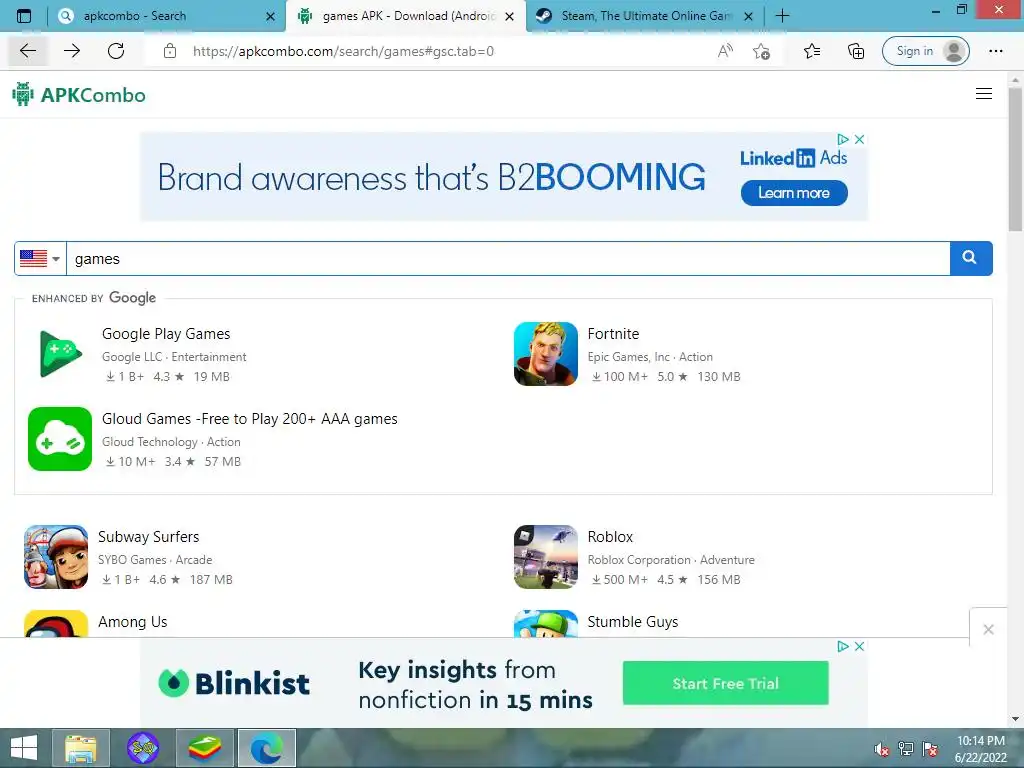Viewport: 1024px width, 768px height.
Task: Click AdChoices icon on LinkedIn ad
Action: 843,139
